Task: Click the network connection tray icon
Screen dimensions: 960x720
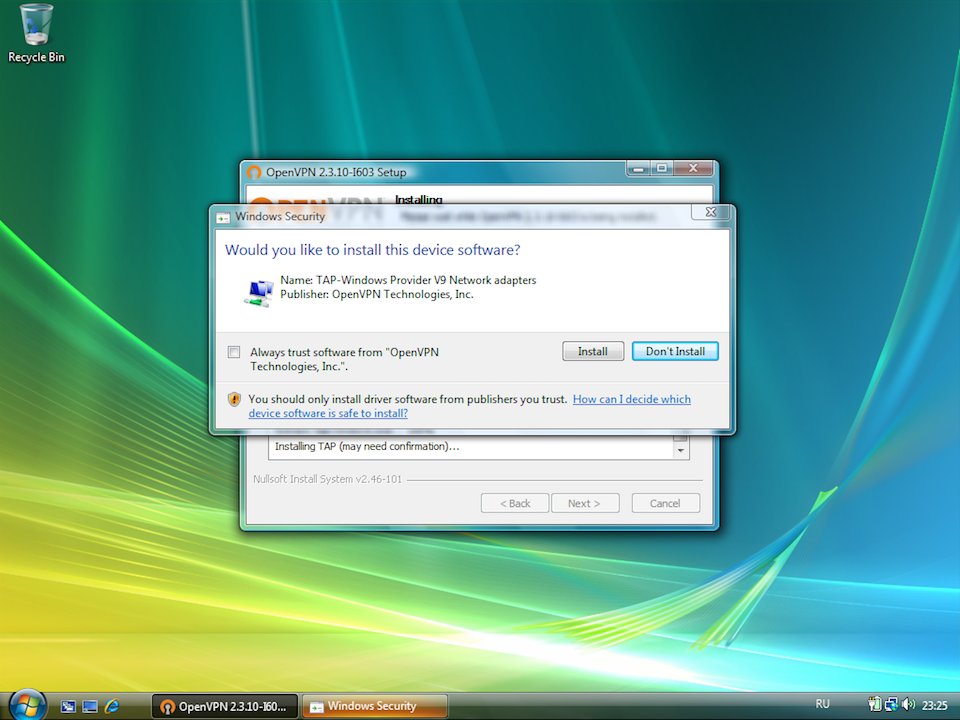Action: pos(891,705)
